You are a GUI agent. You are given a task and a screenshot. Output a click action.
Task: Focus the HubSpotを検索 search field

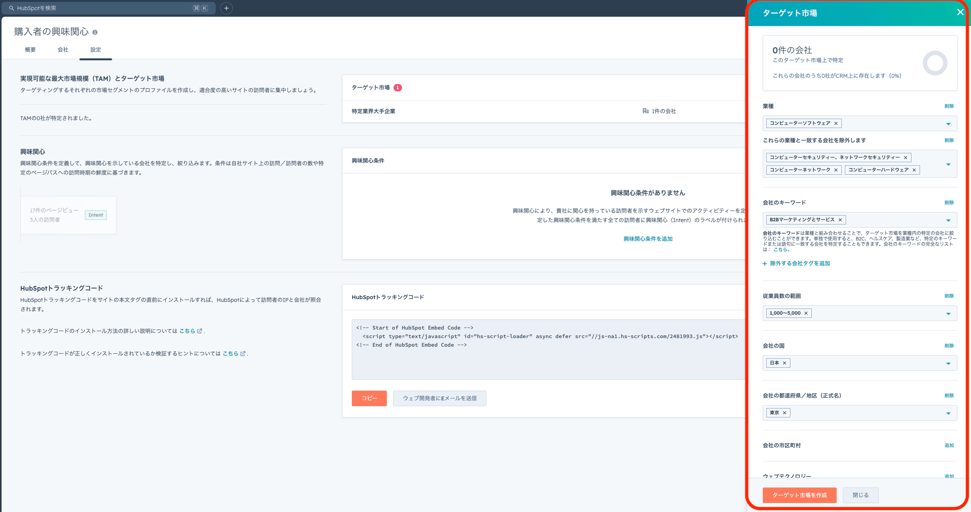(100, 8)
